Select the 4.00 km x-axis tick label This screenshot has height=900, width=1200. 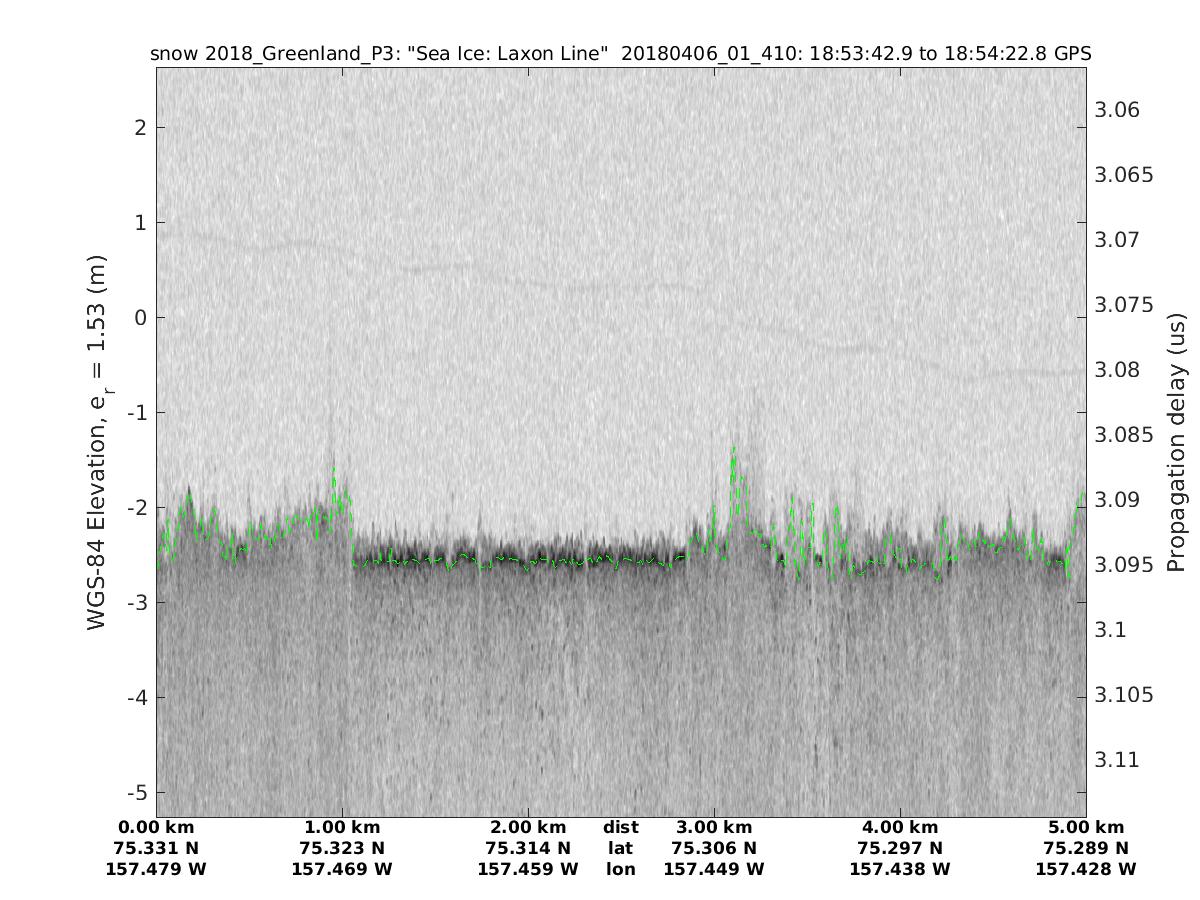(x=900, y=827)
